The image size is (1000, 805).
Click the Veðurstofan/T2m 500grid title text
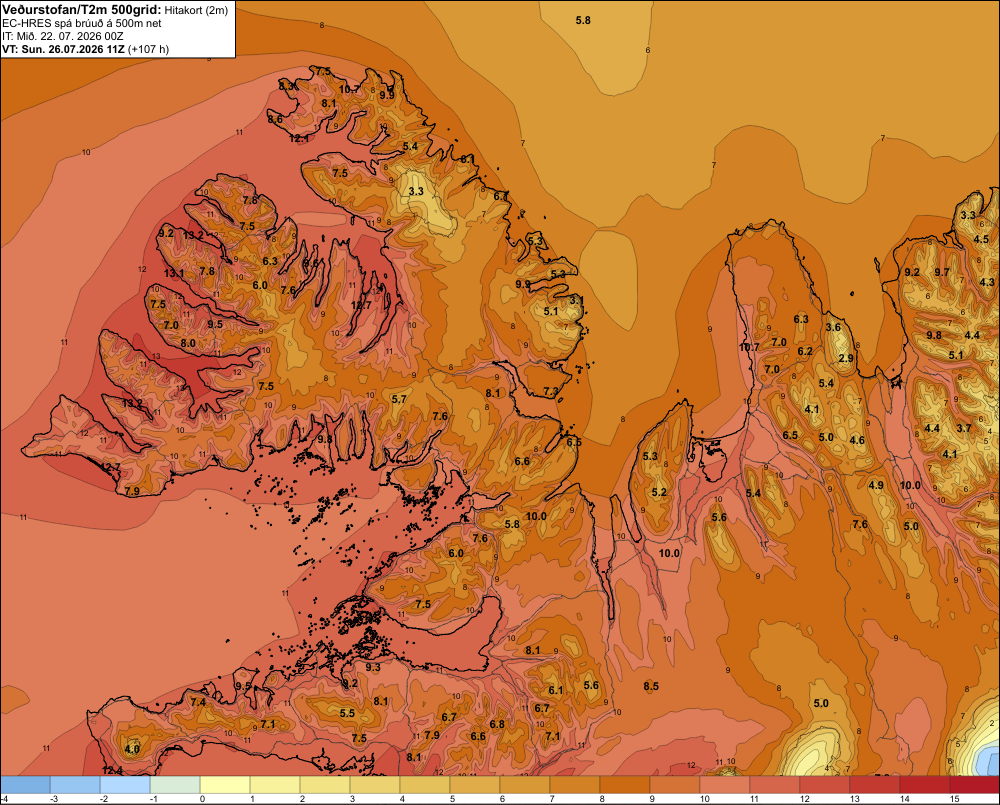coord(81,10)
